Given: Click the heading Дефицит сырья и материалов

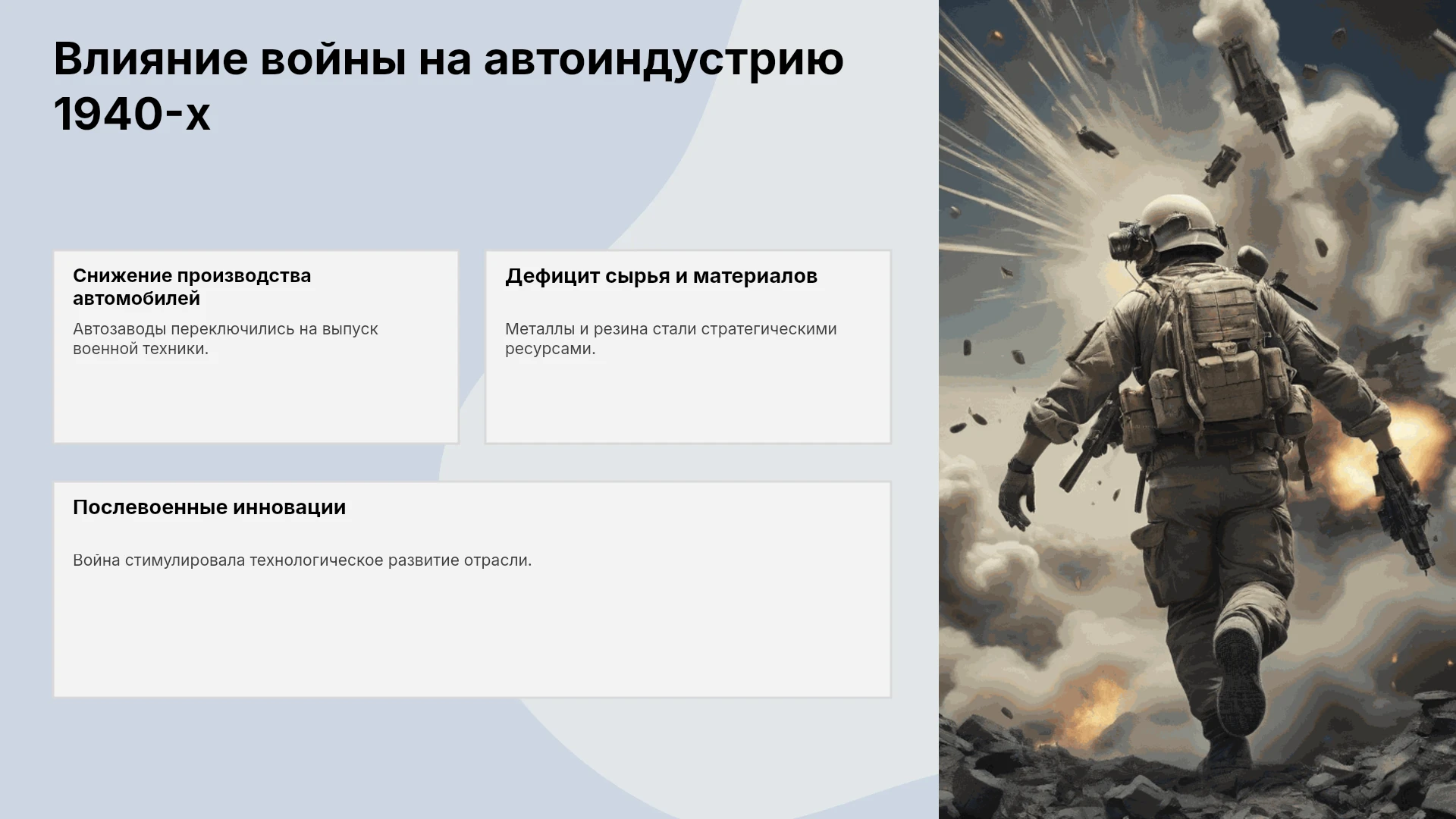Looking at the screenshot, I should 661,276.
